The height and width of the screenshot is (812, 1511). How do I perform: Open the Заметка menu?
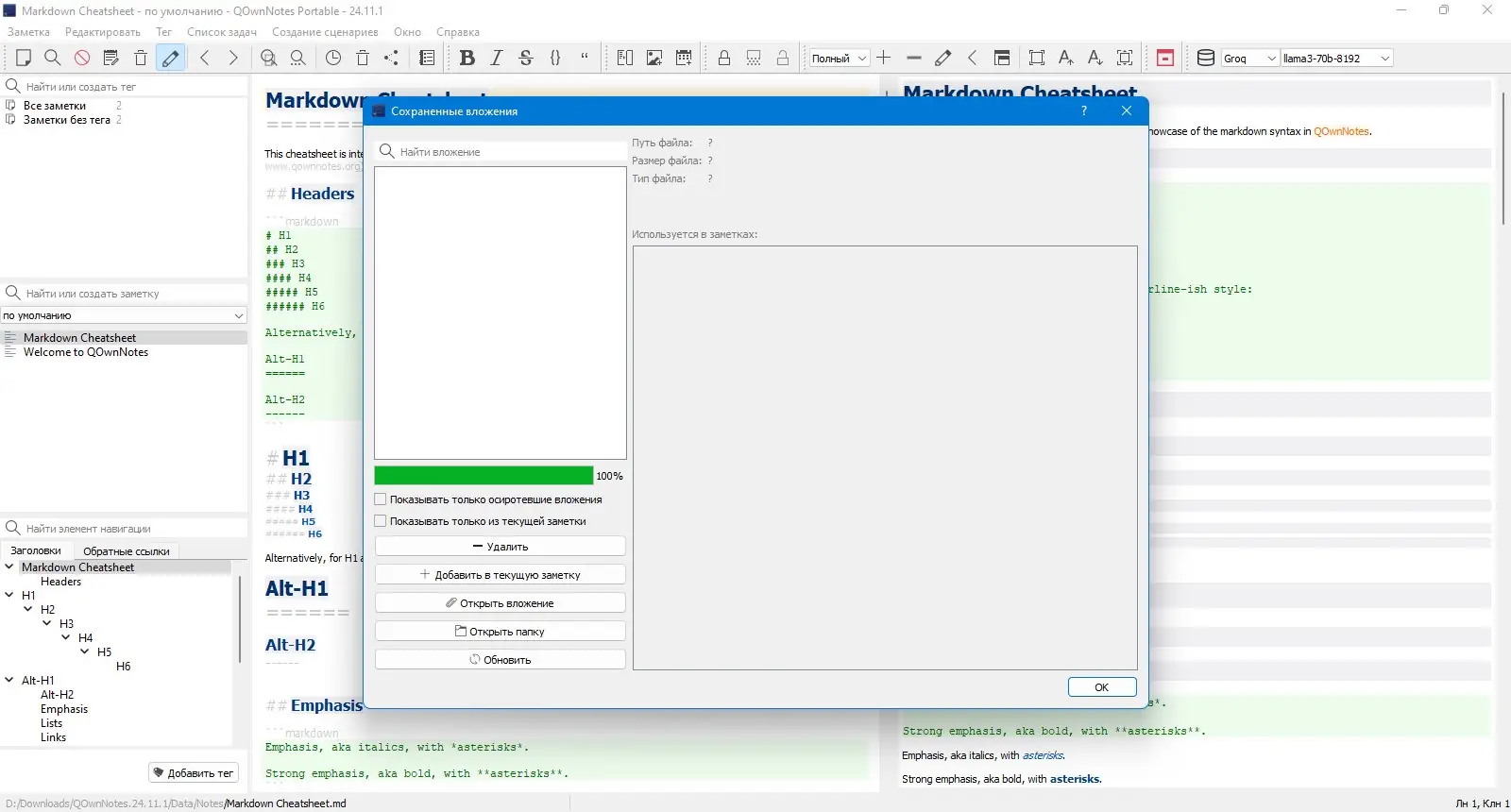pos(28,32)
